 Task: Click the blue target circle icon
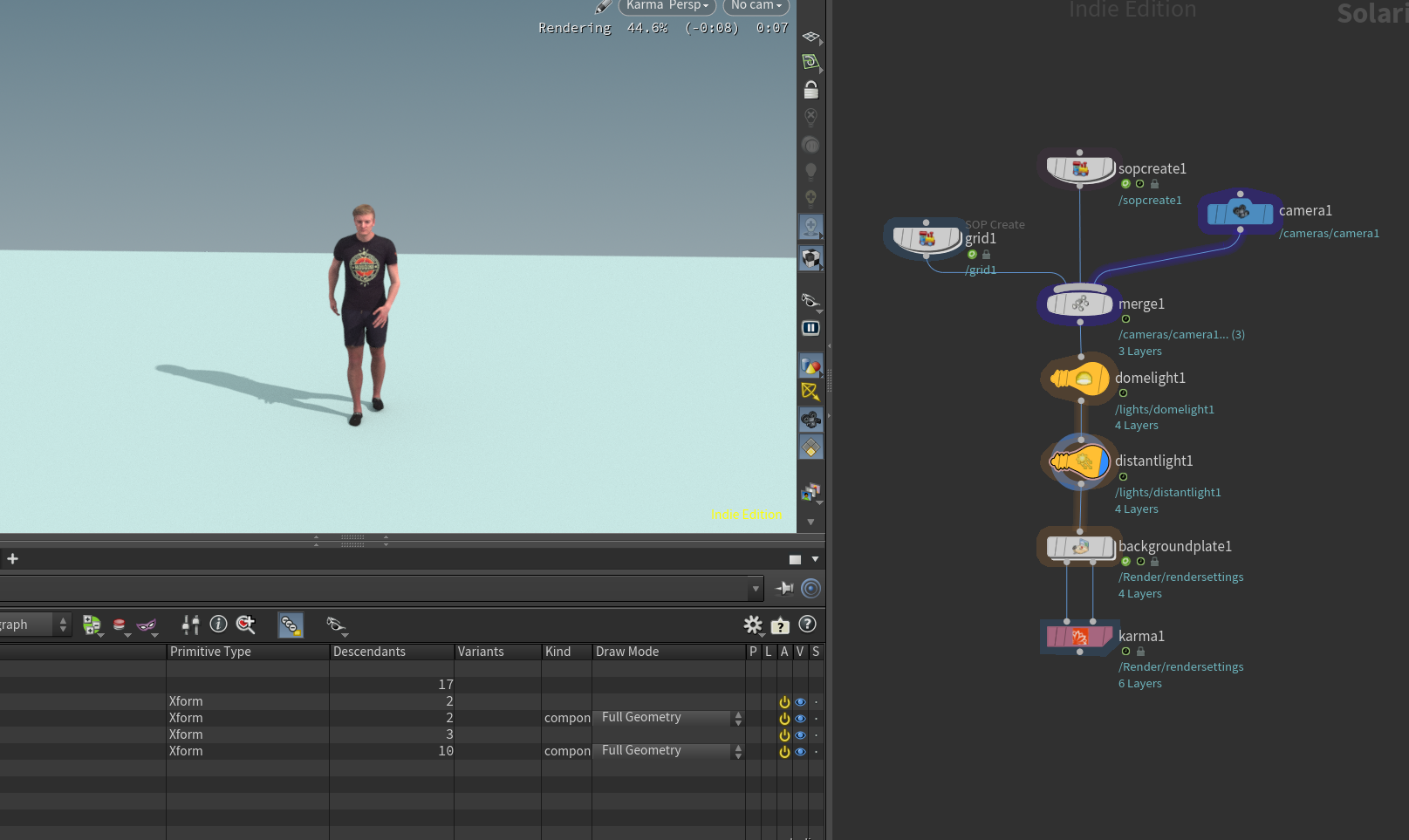click(811, 588)
